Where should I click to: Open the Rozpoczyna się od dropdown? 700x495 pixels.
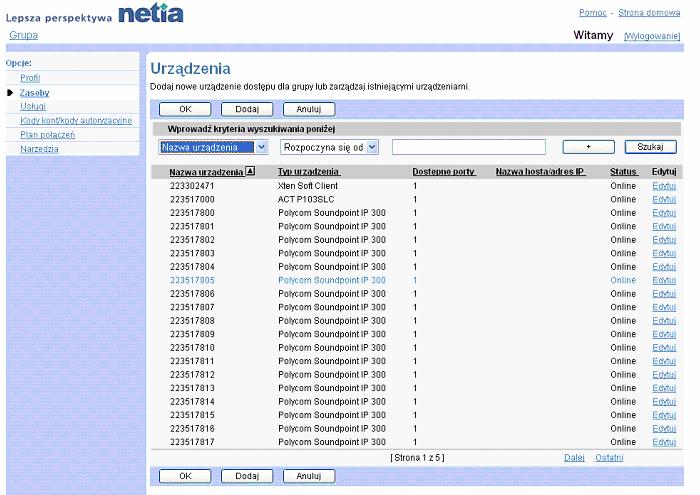pos(329,147)
